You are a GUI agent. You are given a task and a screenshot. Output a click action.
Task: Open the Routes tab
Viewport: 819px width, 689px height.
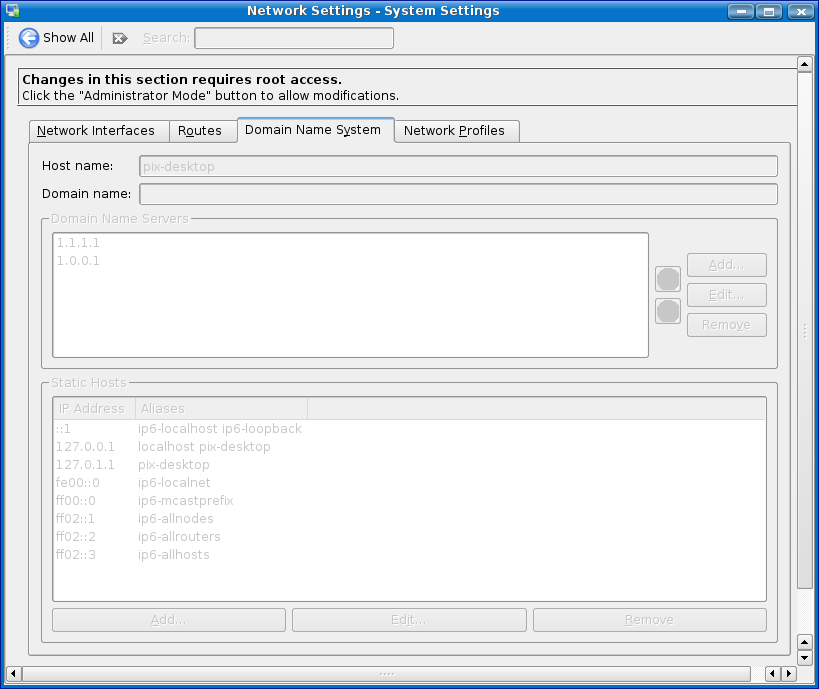coord(200,131)
